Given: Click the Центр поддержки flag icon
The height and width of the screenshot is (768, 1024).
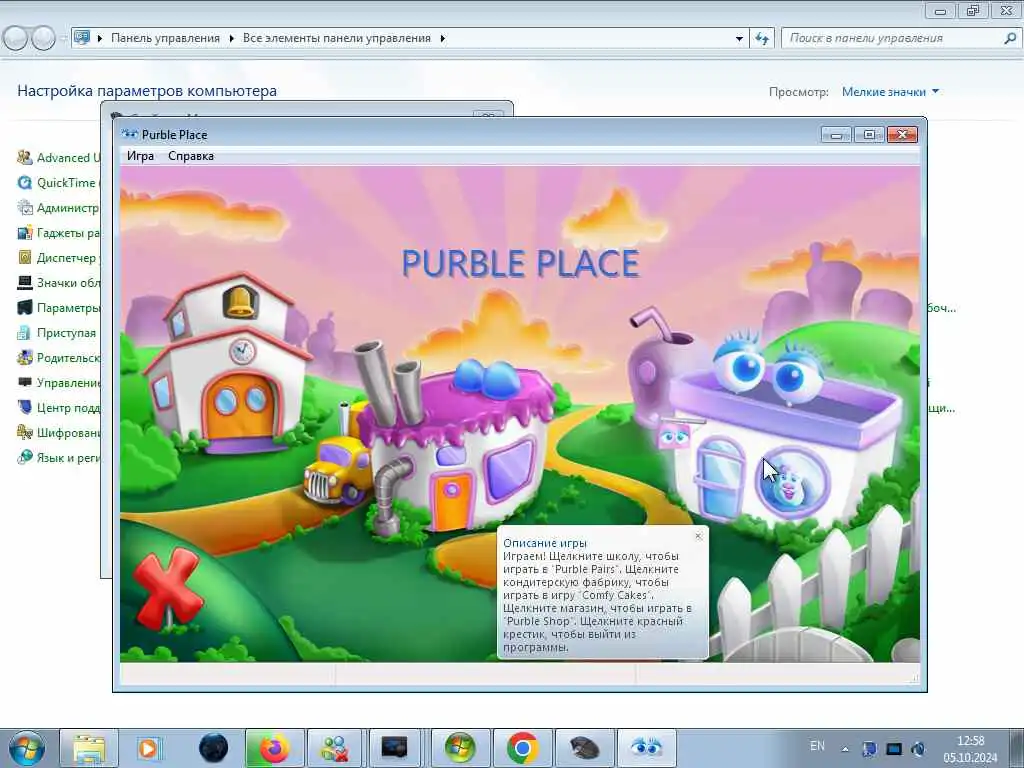Looking at the screenshot, I should pos(25,408).
